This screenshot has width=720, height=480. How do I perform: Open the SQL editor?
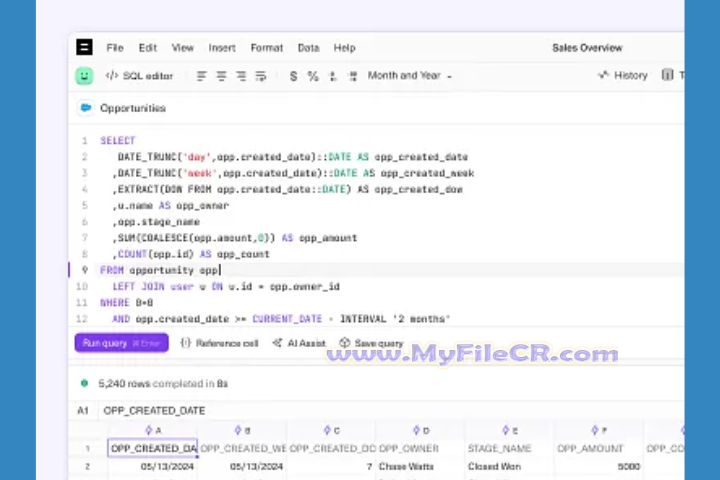point(139,76)
